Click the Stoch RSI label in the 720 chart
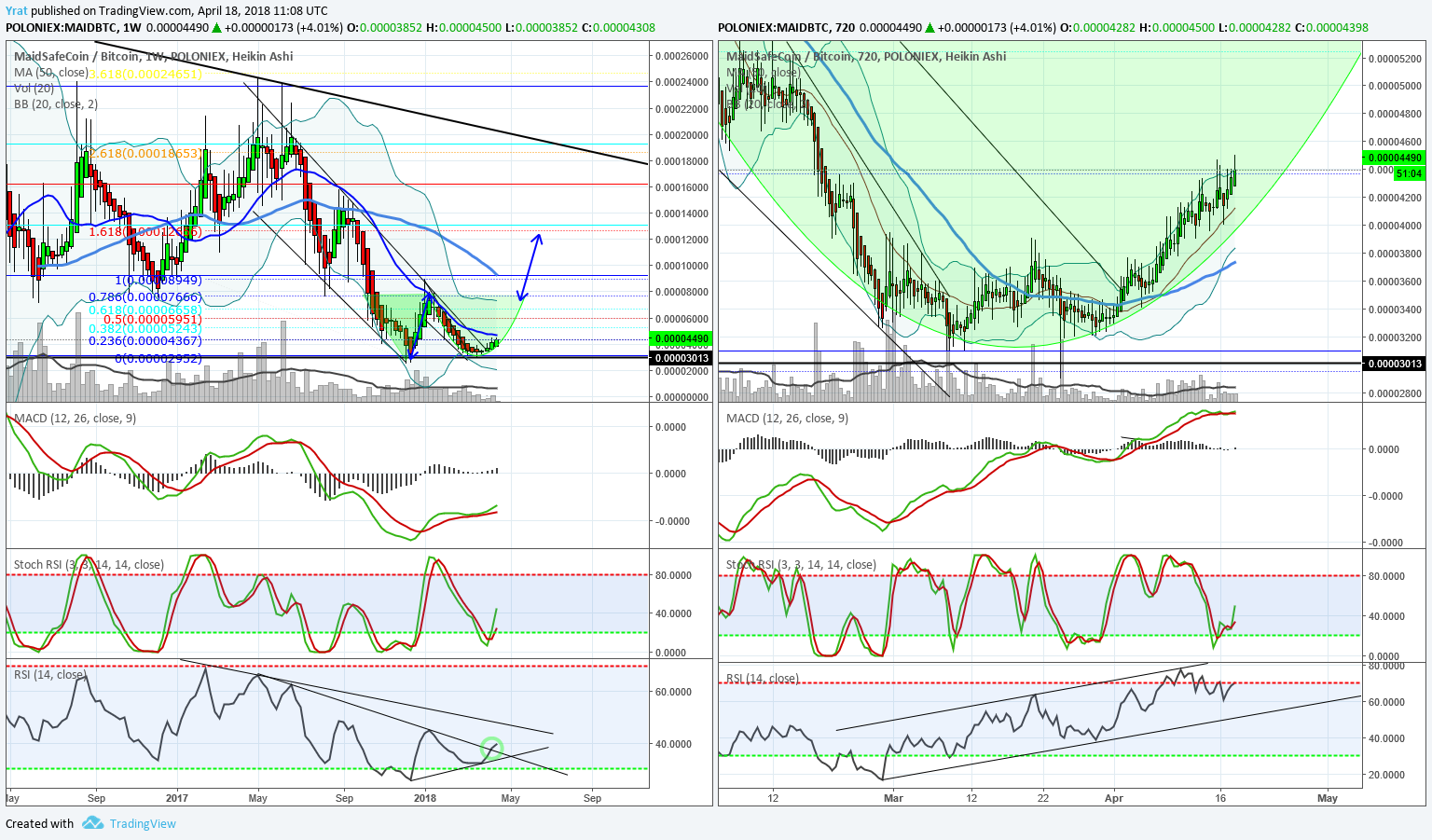1432x840 pixels. [x=801, y=564]
